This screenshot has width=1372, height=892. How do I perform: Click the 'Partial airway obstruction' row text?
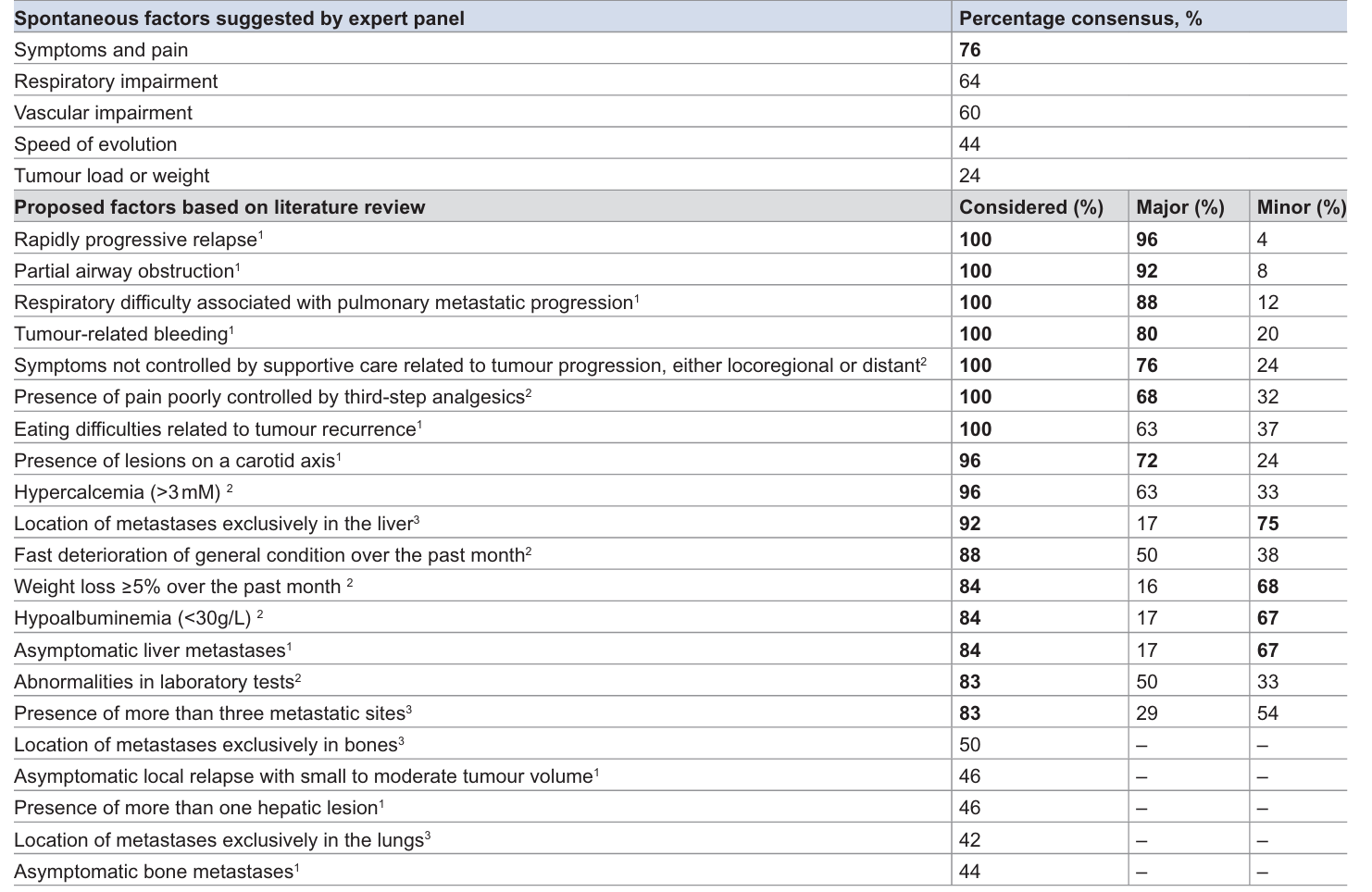(124, 271)
